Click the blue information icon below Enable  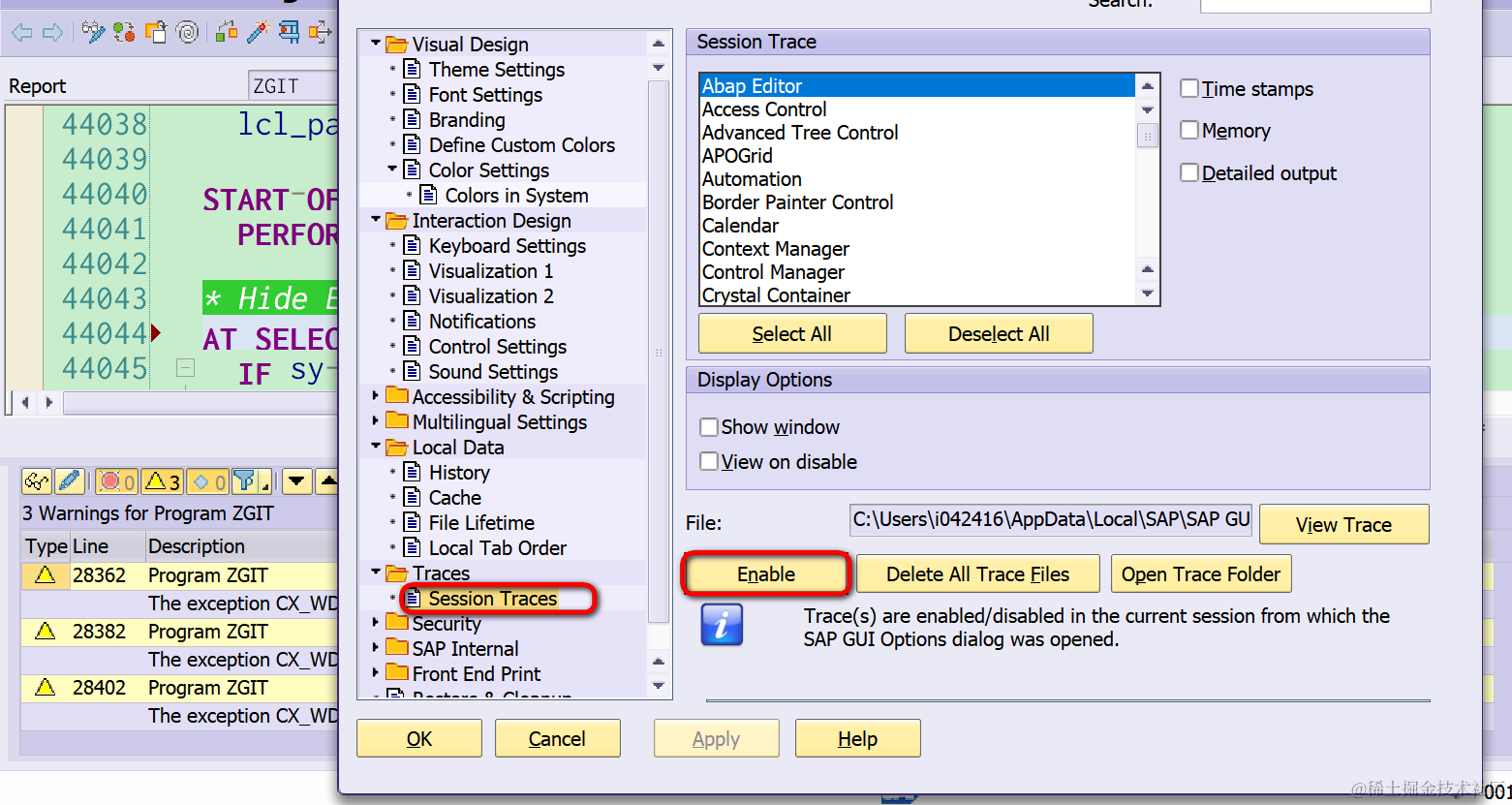click(722, 625)
